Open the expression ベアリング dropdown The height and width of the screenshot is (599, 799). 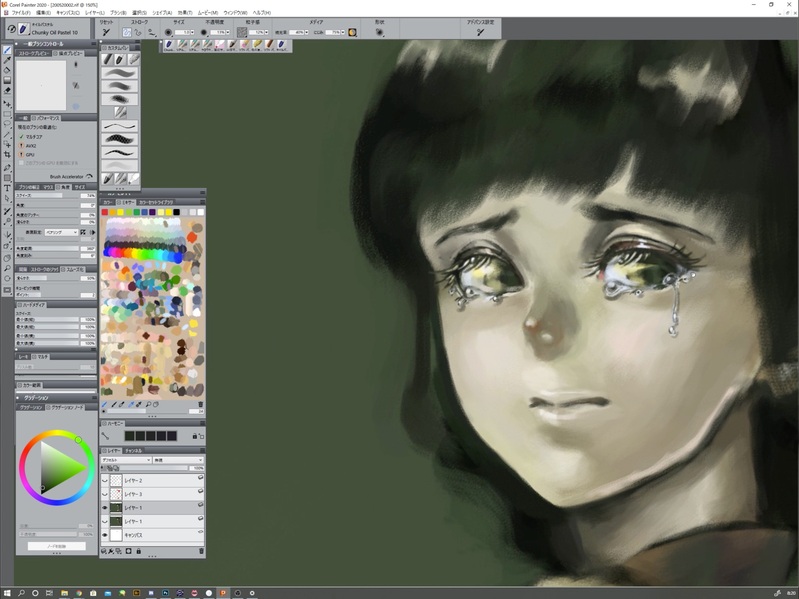(x=61, y=232)
